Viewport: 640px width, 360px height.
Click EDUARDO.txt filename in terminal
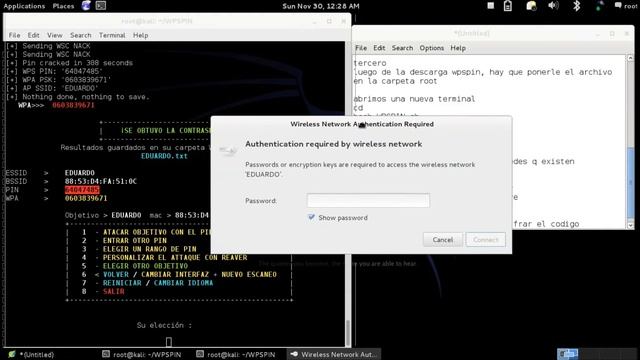pyautogui.click(x=164, y=156)
